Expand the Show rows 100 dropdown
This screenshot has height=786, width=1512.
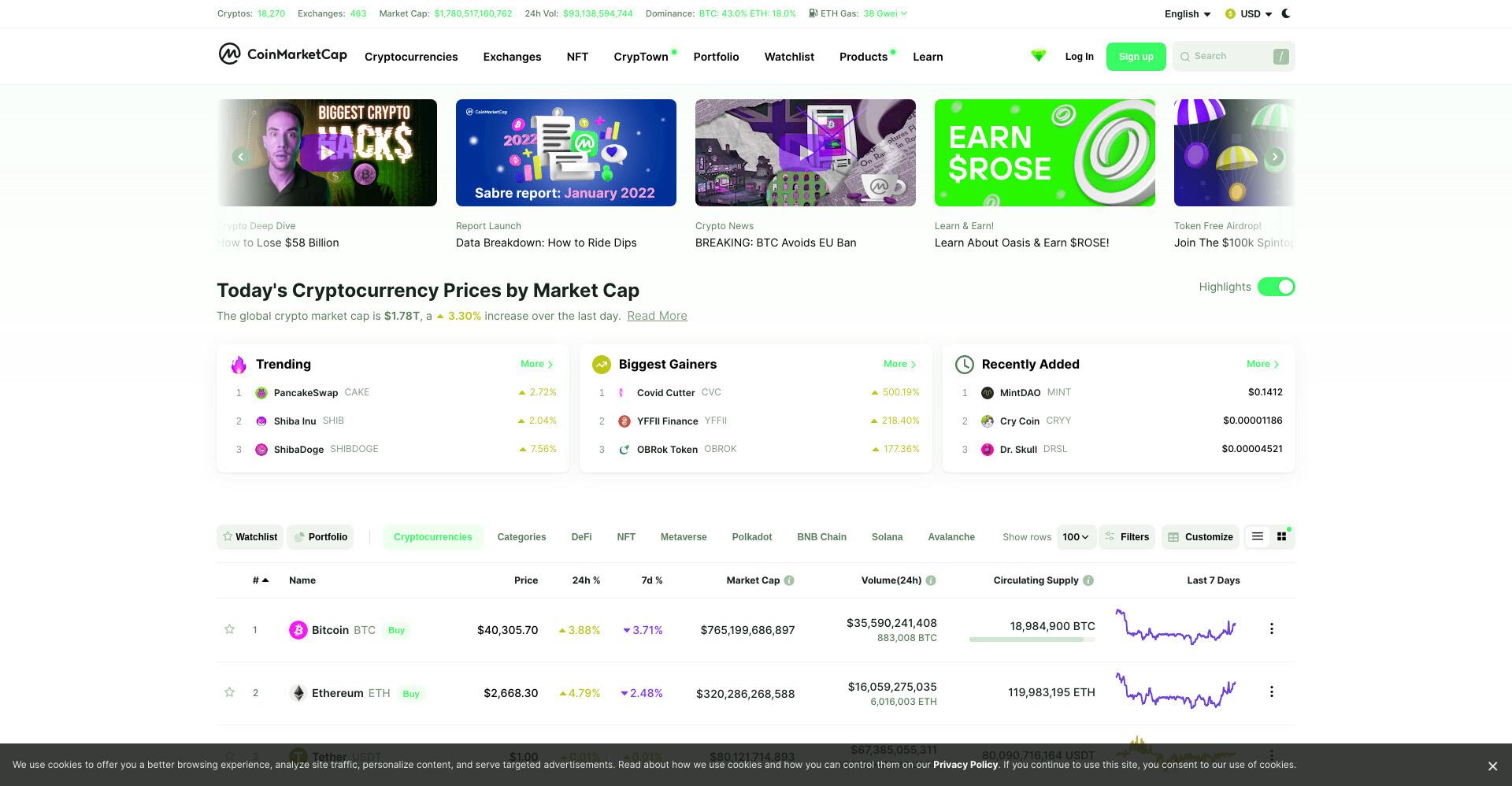click(x=1076, y=537)
